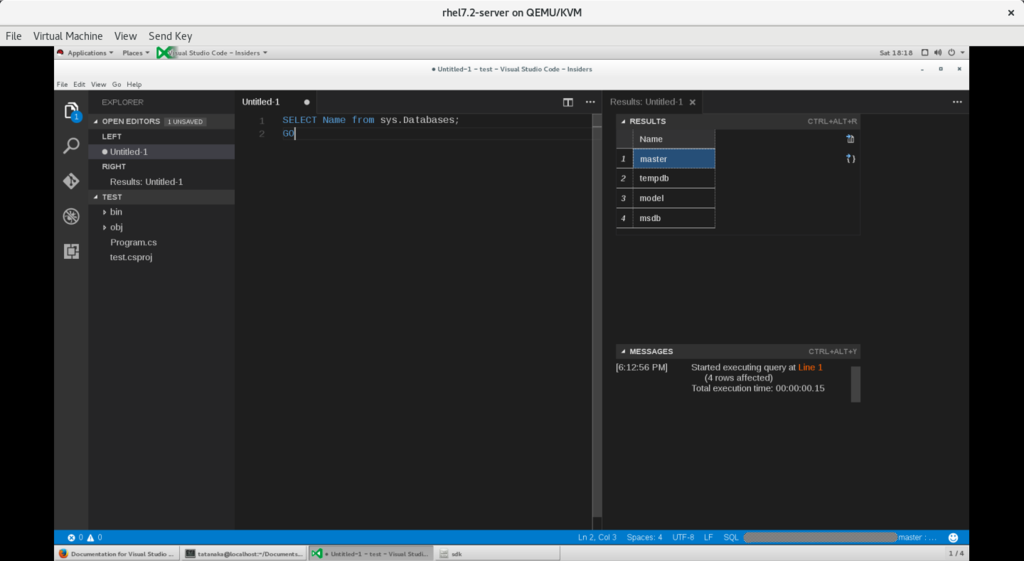This screenshot has height=561, width=1024.
Task: Click the Name column header
Action: pos(674,139)
